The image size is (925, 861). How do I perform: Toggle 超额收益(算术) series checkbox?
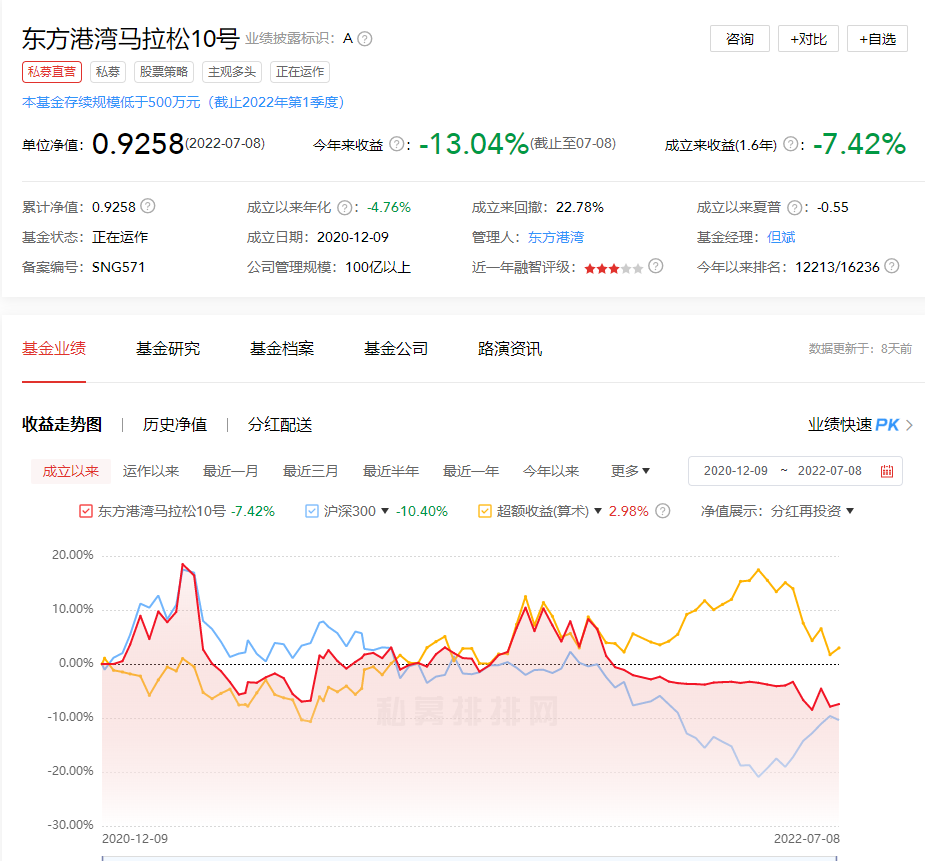(484, 511)
